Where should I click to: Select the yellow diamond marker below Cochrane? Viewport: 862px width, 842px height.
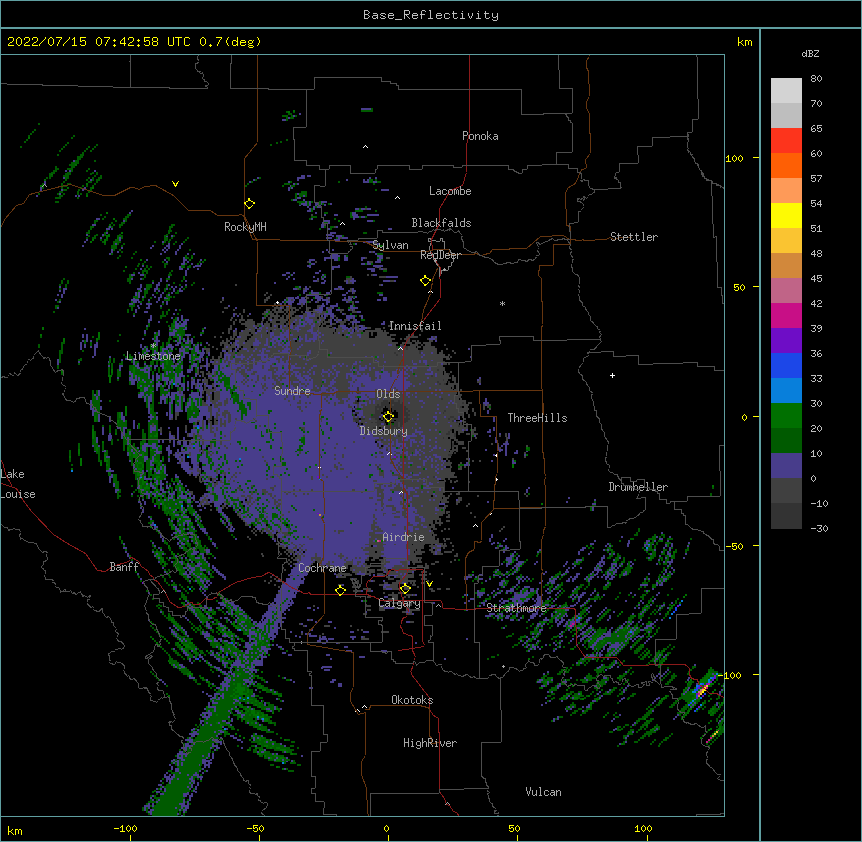coord(340,590)
